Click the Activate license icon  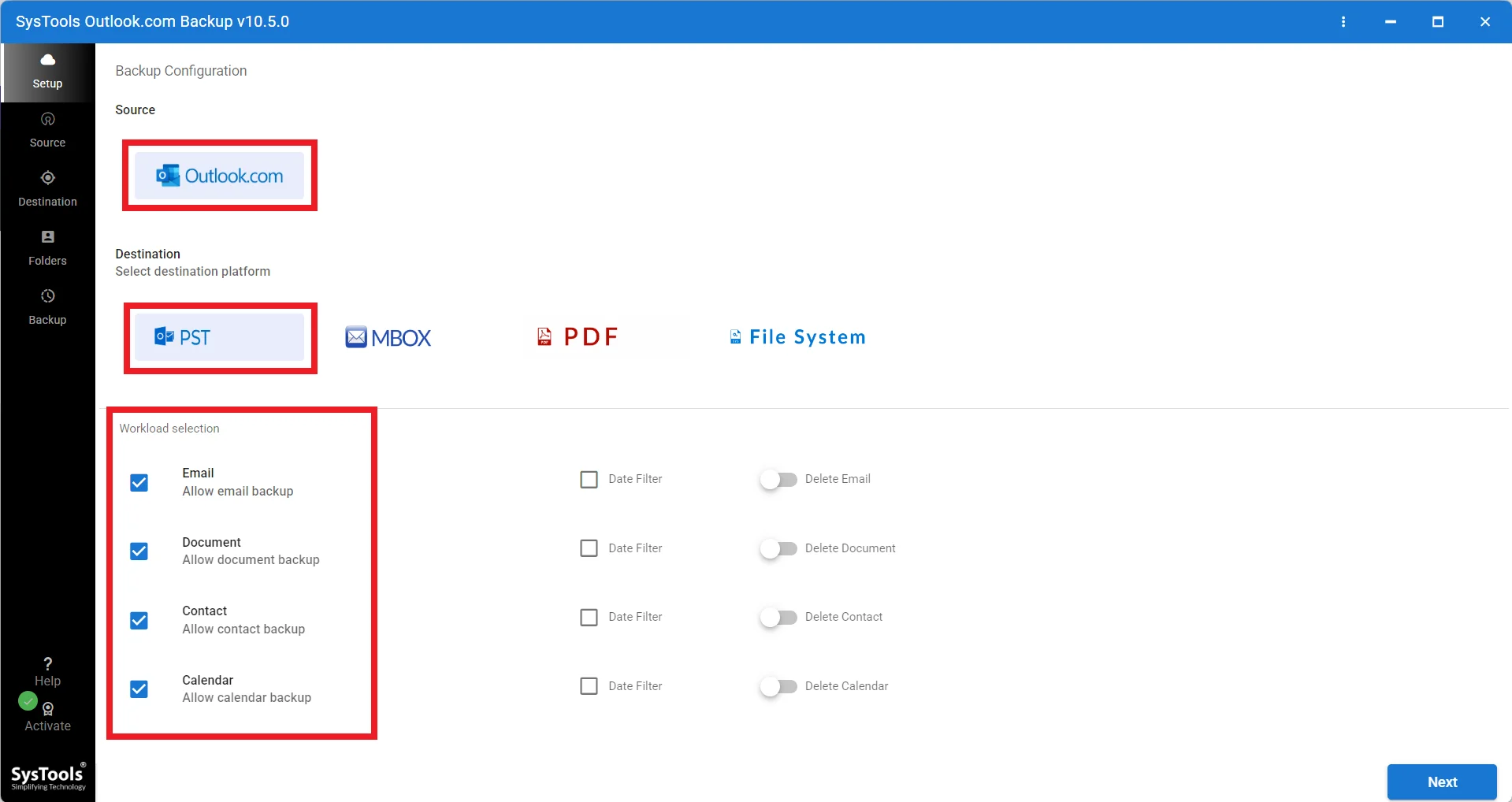point(48,709)
